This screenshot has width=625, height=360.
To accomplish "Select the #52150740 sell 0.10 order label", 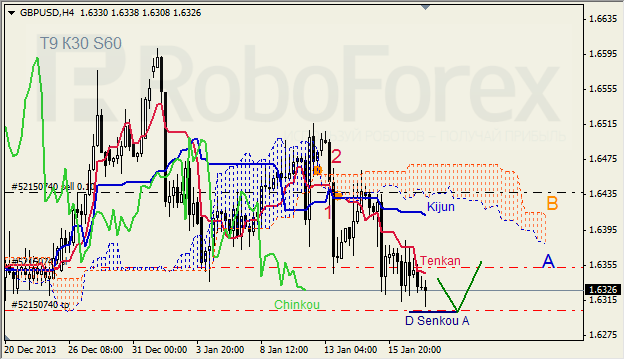I will click(53, 187).
